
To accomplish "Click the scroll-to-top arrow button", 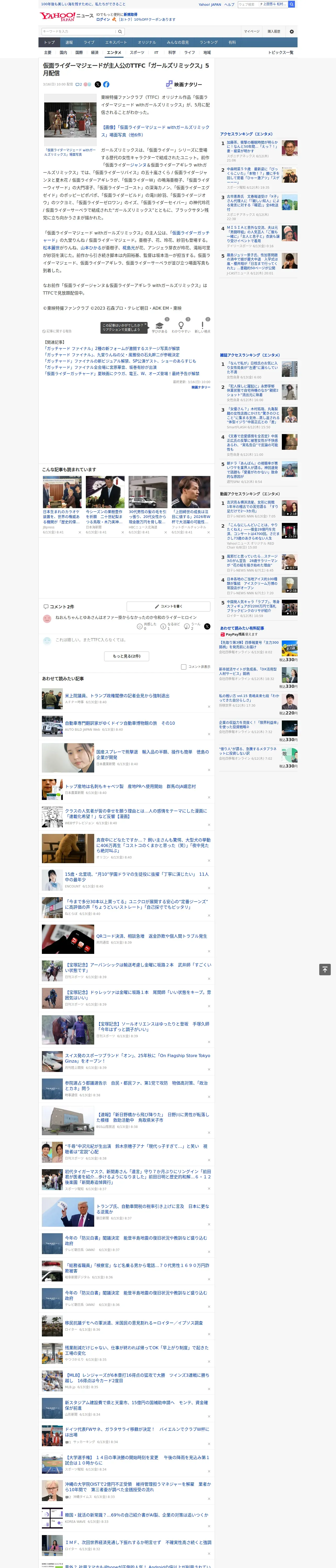I will (x=325, y=970).
